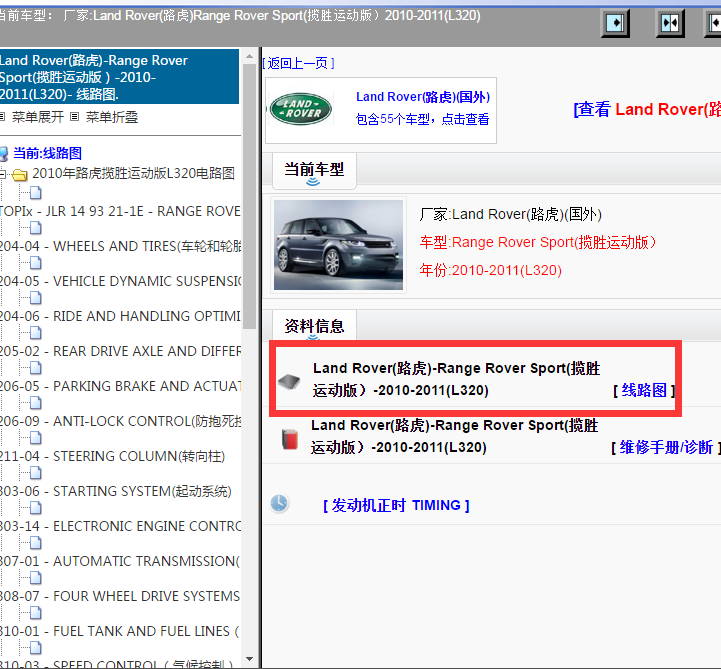Image resolution: width=721 pixels, height=669 pixels.
Task: Open 204-06 RIDE AND HANDLING item
Action: click(x=120, y=316)
